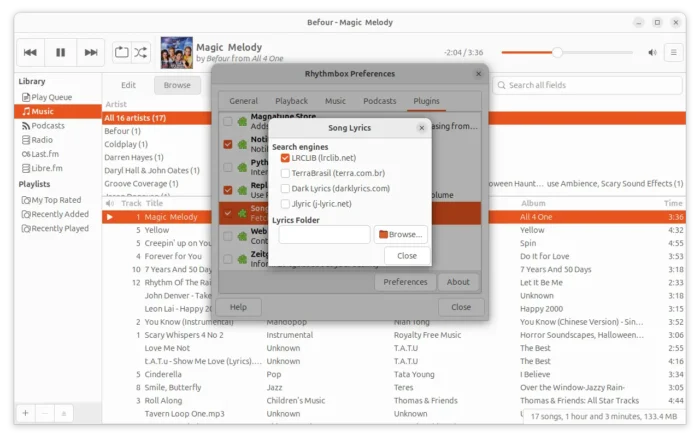
Task: Close the Song Lyrics dialog with Close button
Action: (x=407, y=256)
